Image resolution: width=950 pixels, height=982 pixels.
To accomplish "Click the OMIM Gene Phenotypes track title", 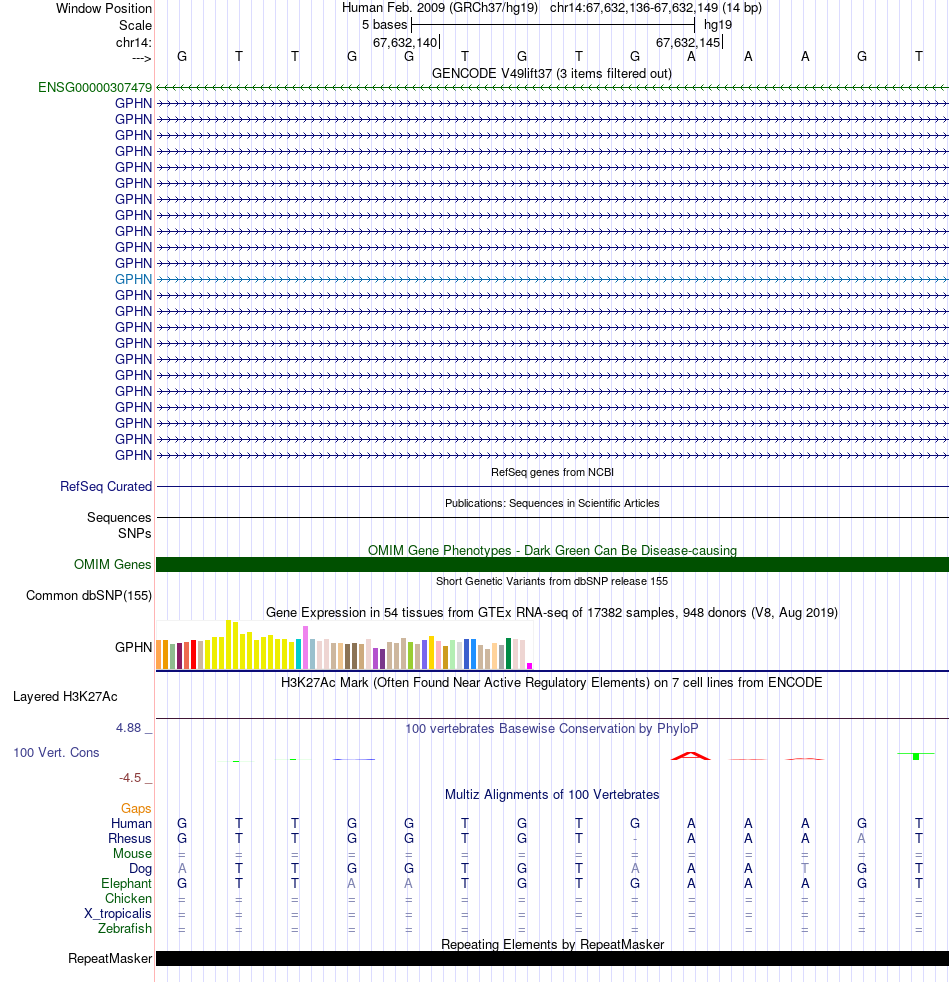I will (552, 550).
